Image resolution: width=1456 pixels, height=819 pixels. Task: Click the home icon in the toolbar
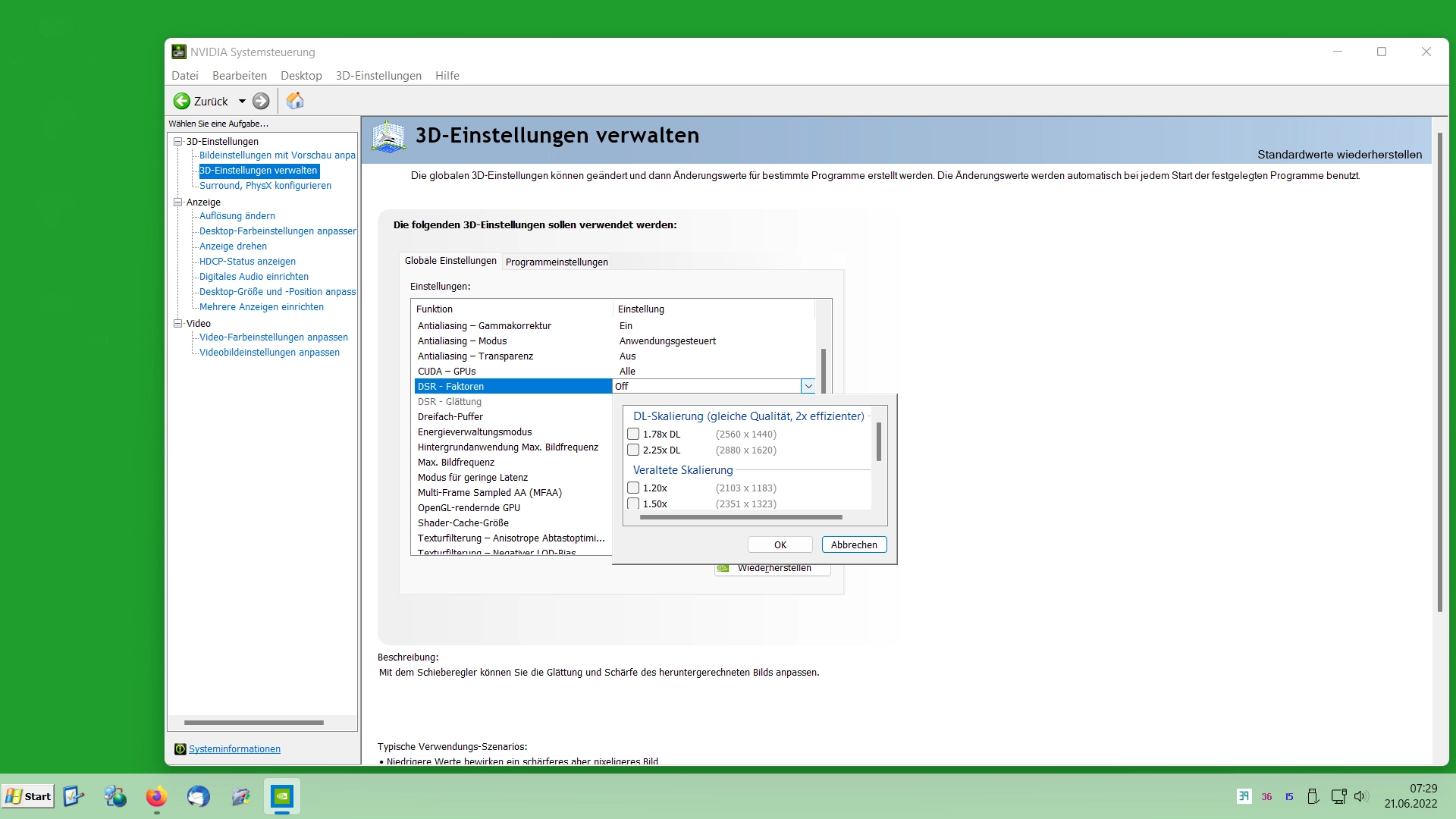point(295,100)
